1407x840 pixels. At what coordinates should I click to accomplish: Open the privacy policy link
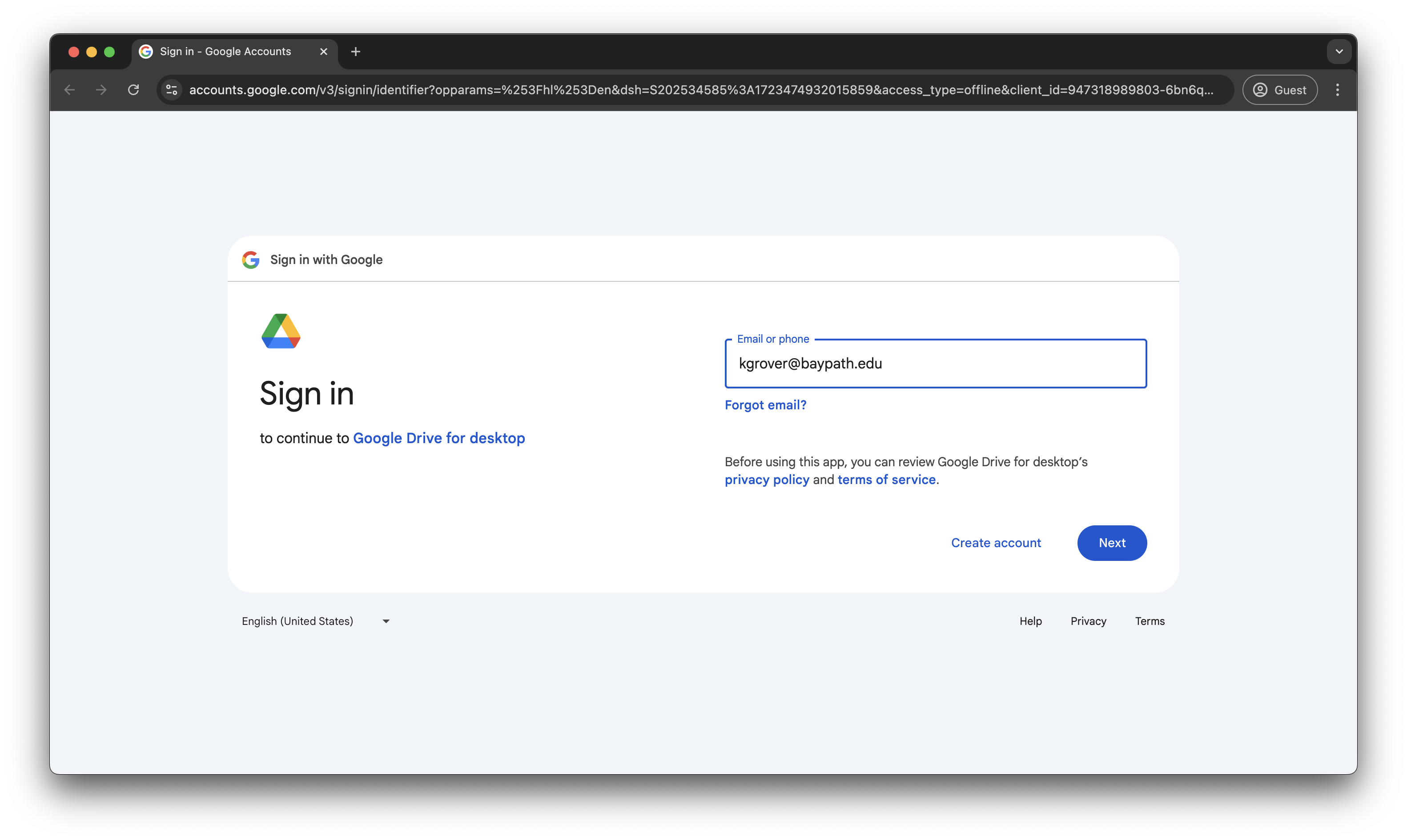(767, 480)
